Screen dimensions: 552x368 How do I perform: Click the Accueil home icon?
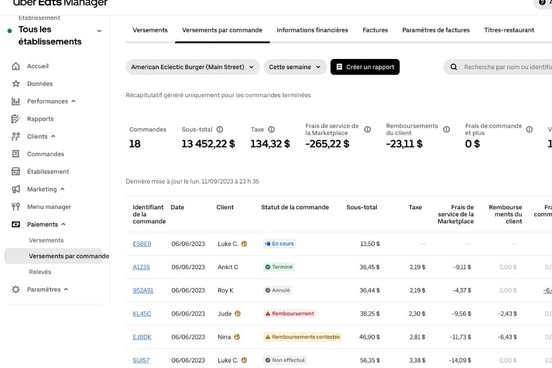16,66
